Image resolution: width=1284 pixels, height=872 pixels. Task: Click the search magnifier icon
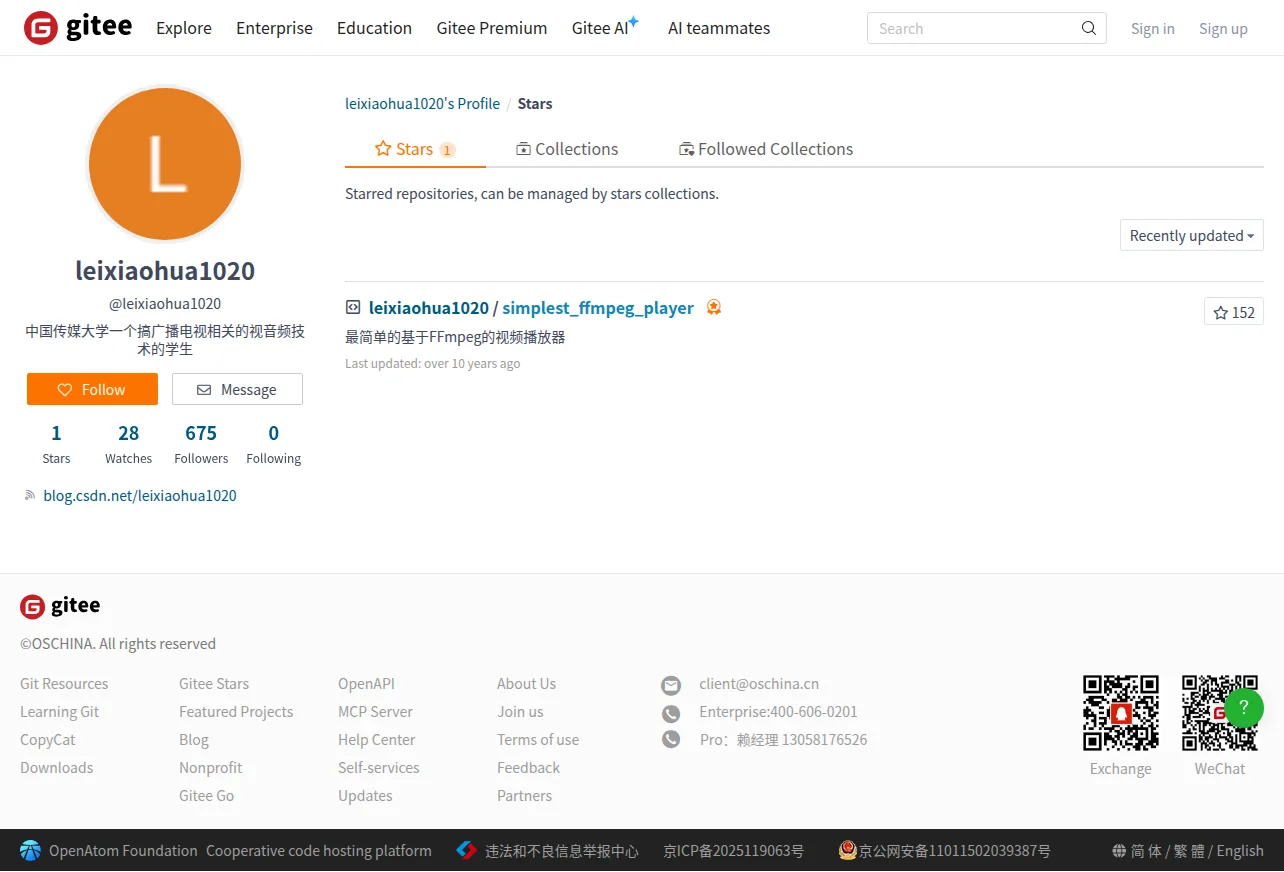[1089, 28]
